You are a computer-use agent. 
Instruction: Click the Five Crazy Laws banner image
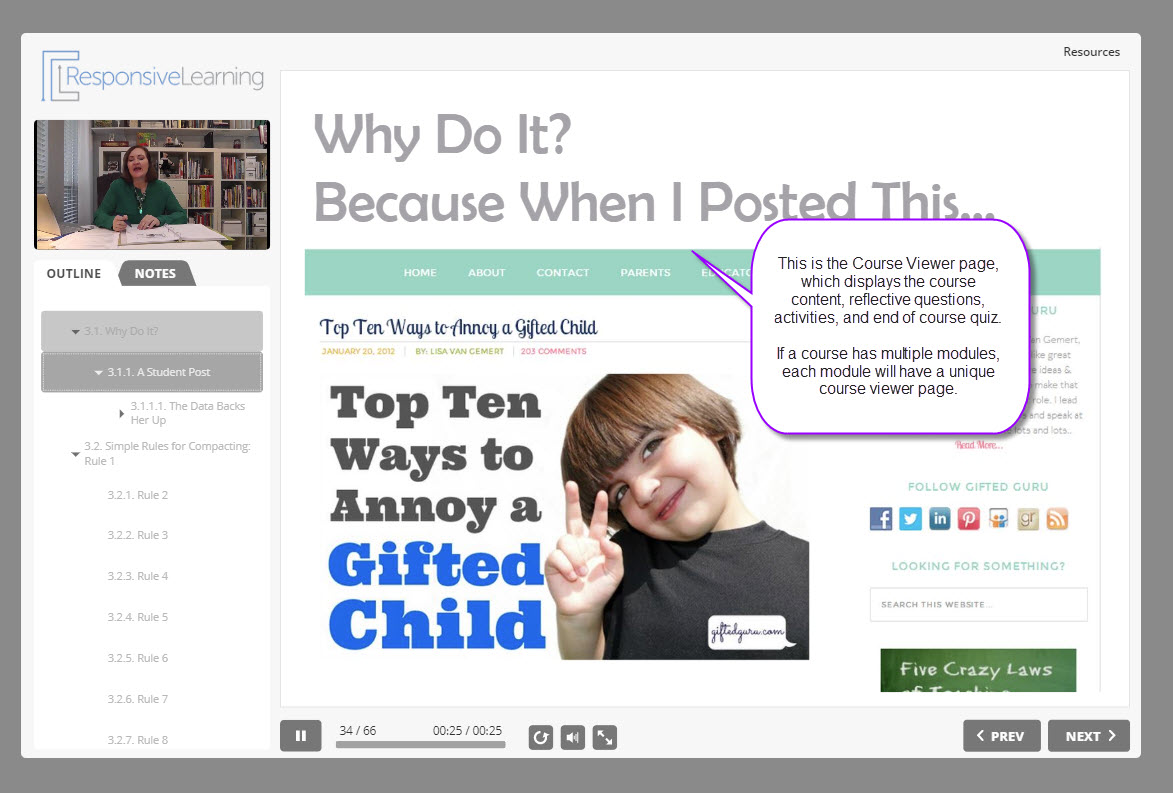tap(978, 670)
